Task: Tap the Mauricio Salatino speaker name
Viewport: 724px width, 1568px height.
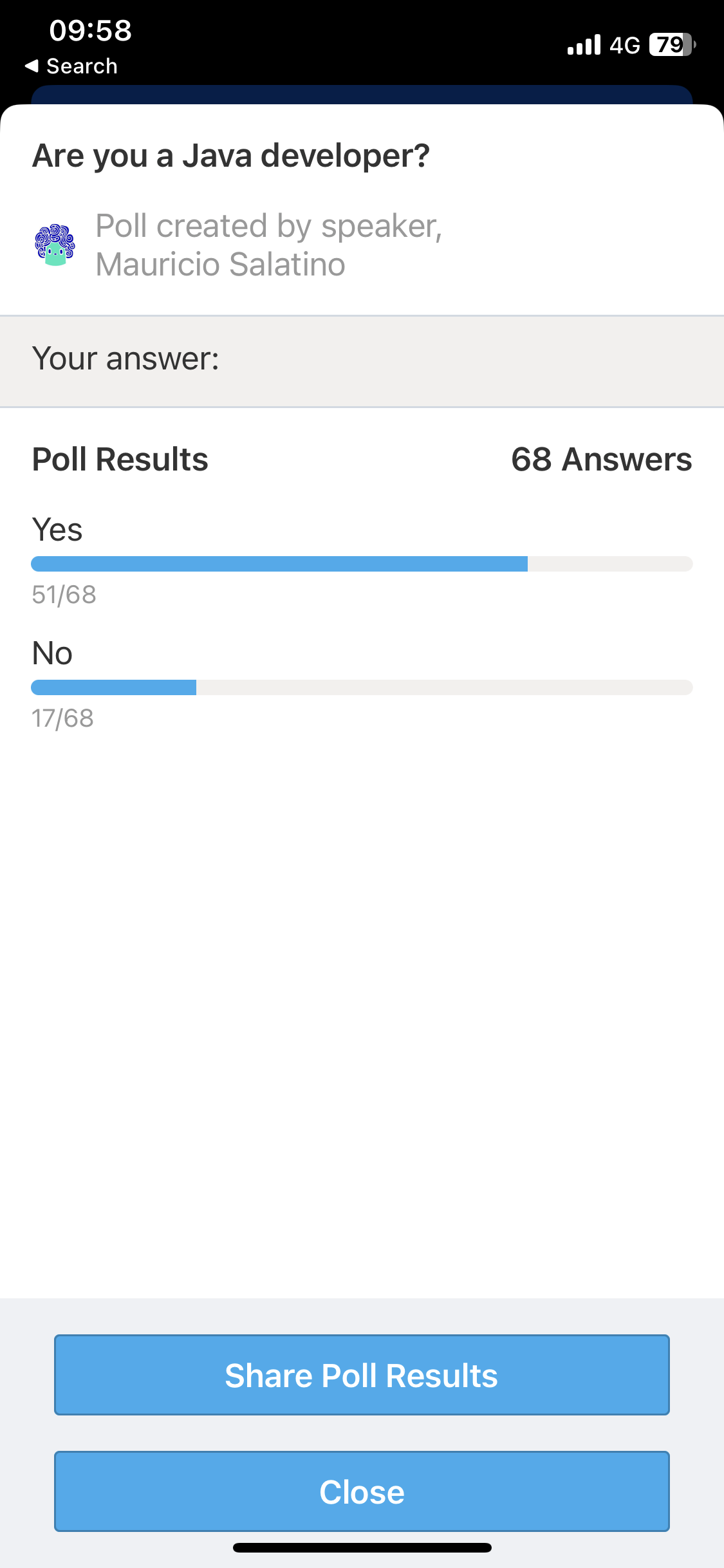Action: pyautogui.click(x=220, y=265)
